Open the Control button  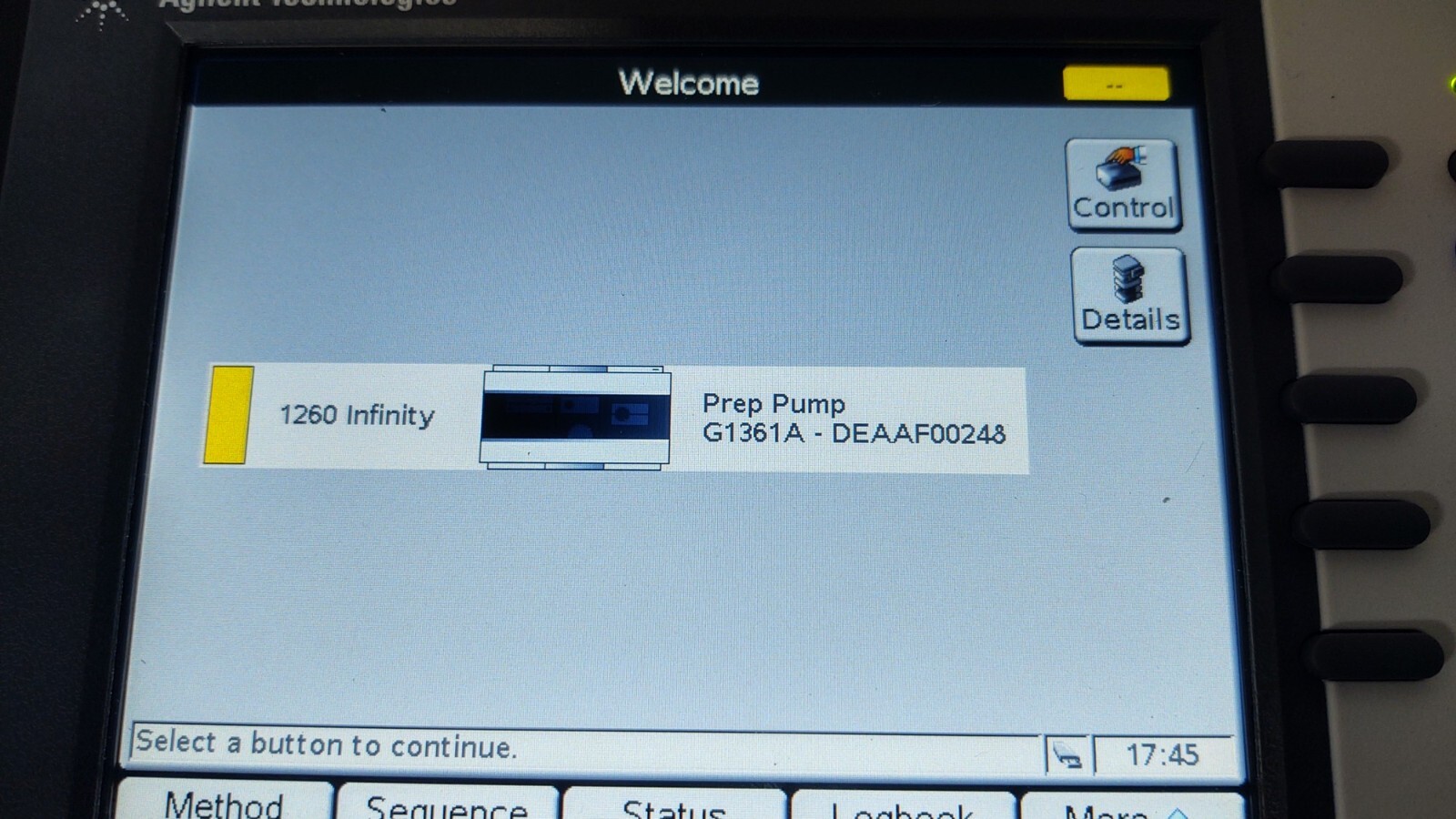coord(1124,186)
